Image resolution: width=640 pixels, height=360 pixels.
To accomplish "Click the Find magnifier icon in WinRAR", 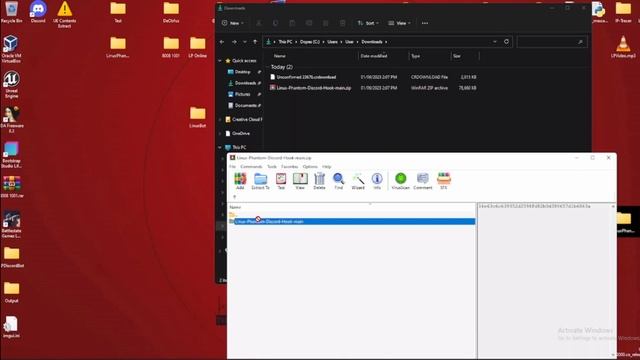I will (338, 181).
